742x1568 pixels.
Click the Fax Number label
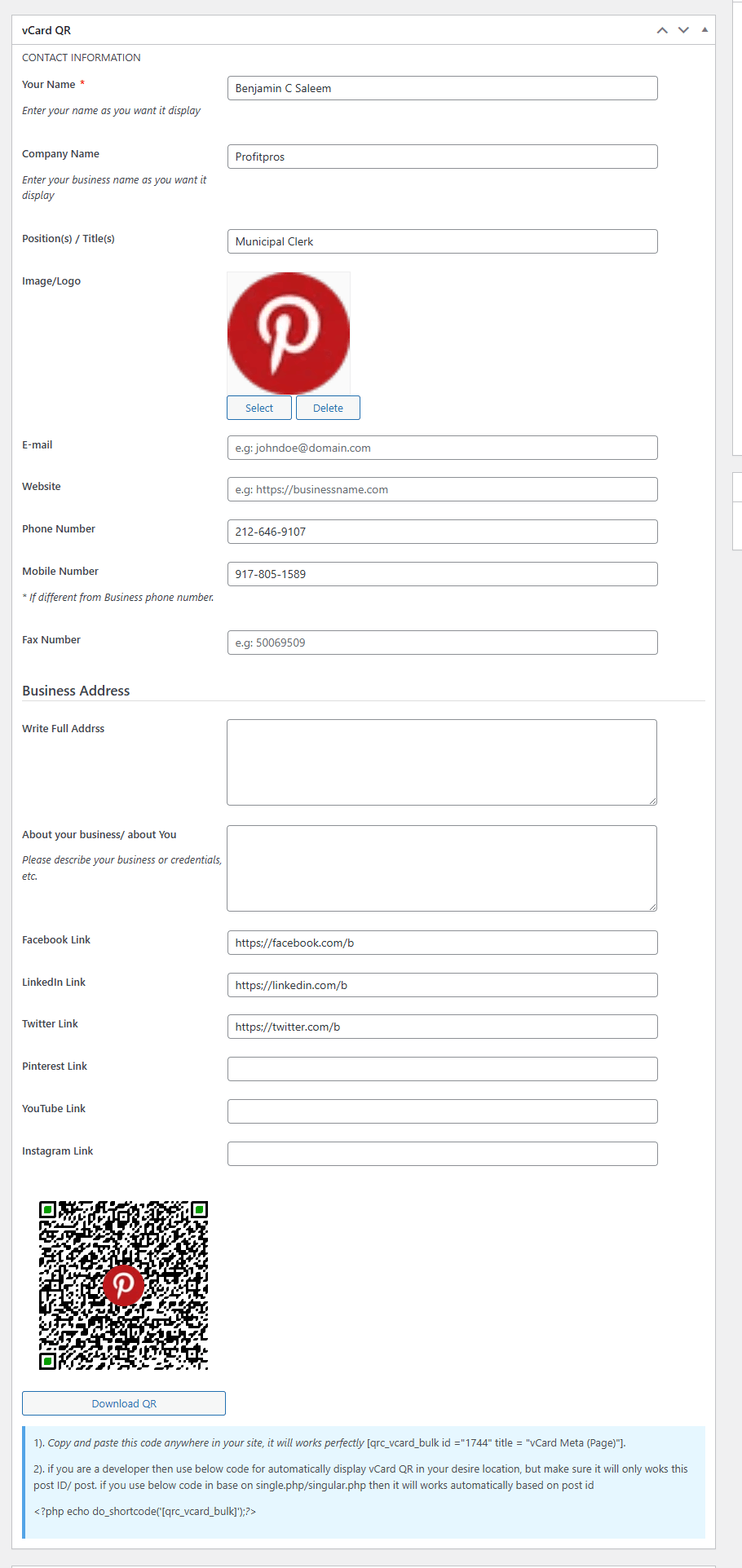[x=51, y=639]
